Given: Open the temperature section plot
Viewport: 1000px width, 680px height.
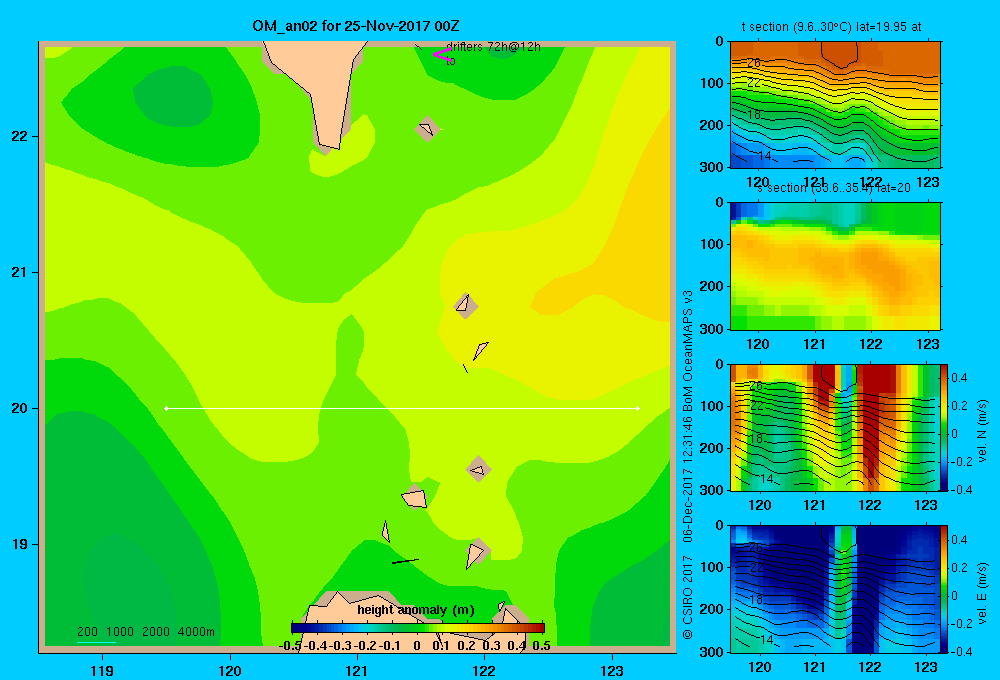Looking at the screenshot, I should click(835, 105).
